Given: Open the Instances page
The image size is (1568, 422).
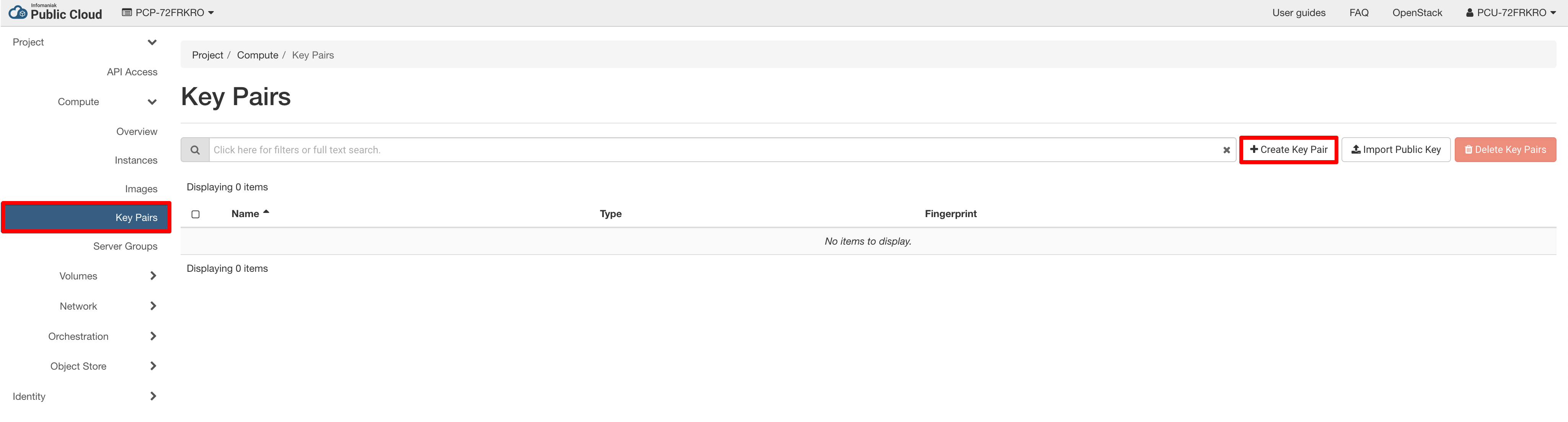Looking at the screenshot, I should pyautogui.click(x=136, y=160).
